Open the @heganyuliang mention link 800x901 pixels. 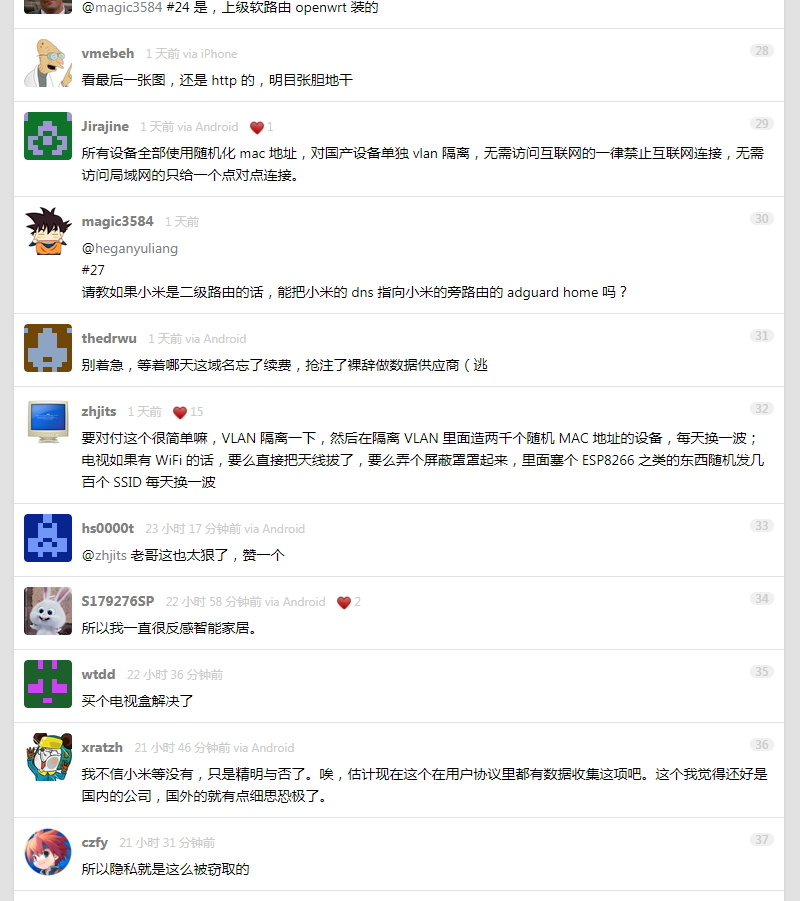point(130,248)
